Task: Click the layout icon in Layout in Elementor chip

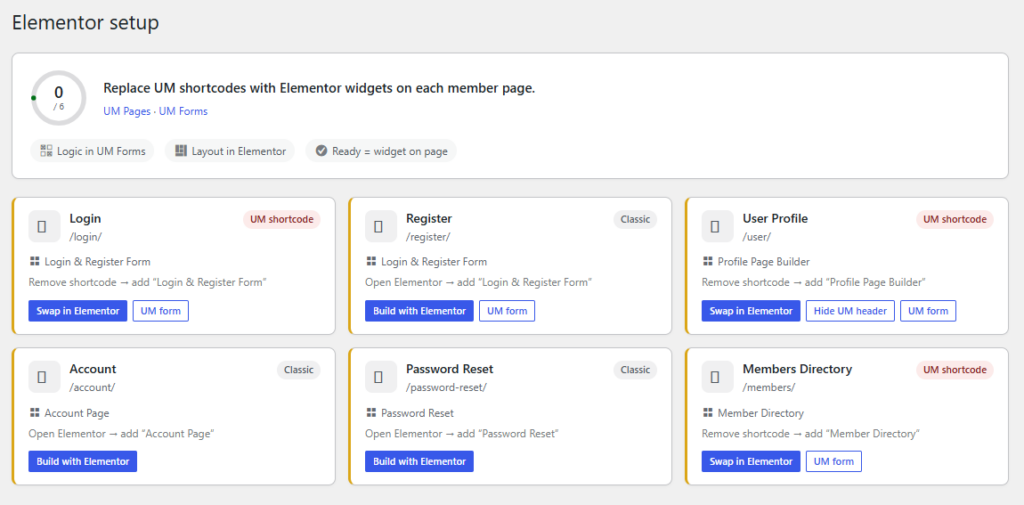Action: click(181, 151)
